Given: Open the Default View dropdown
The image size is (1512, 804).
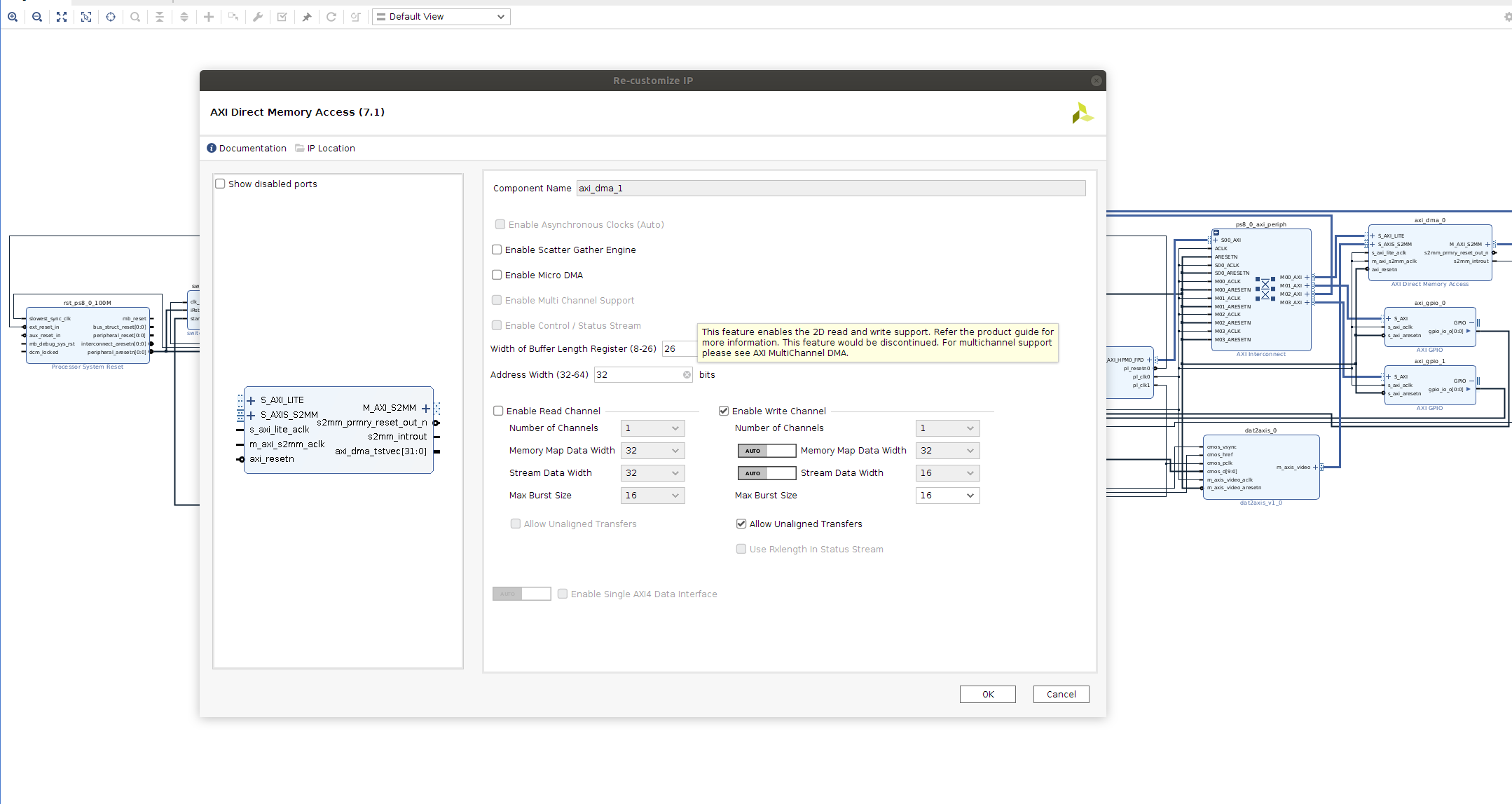Looking at the screenshot, I should point(441,17).
